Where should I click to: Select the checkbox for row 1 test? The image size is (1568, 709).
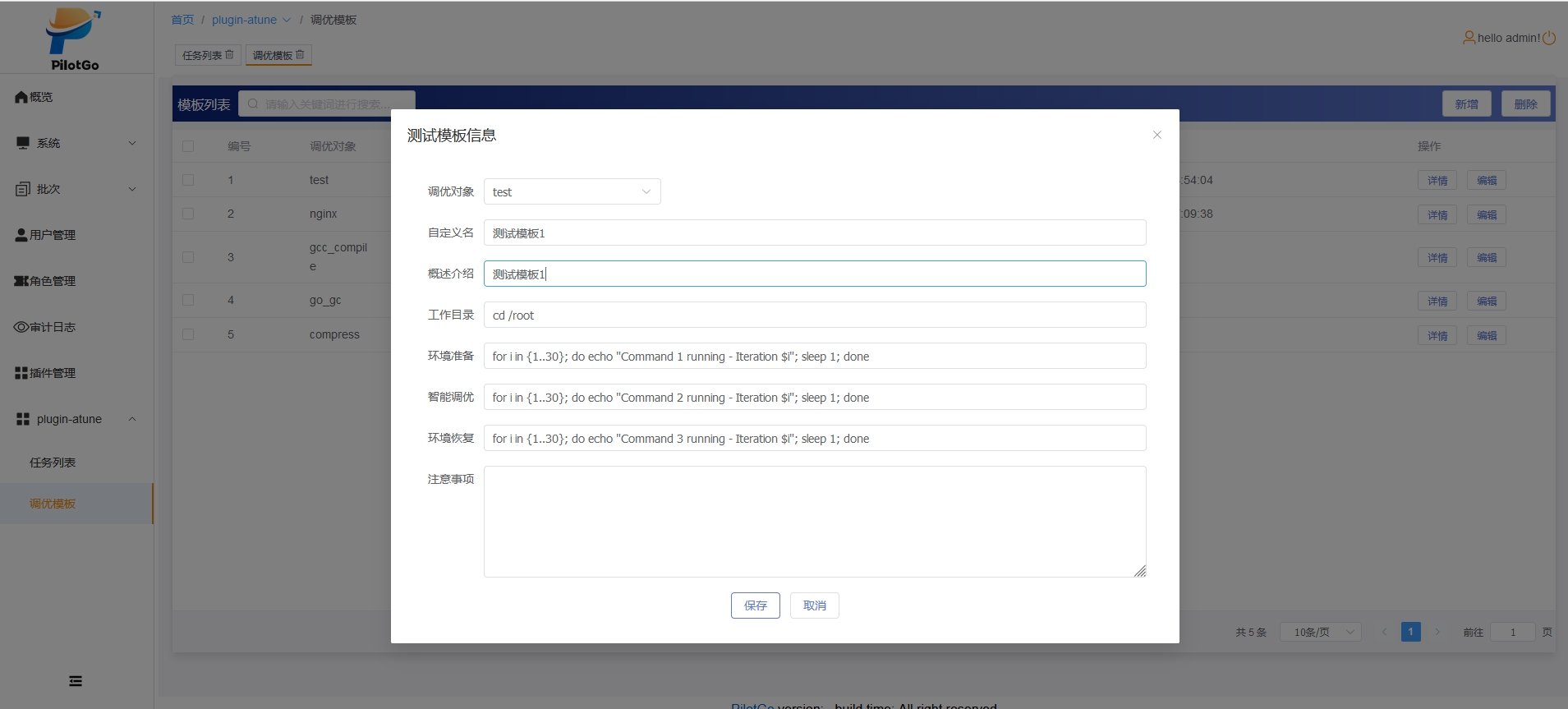pyautogui.click(x=188, y=180)
